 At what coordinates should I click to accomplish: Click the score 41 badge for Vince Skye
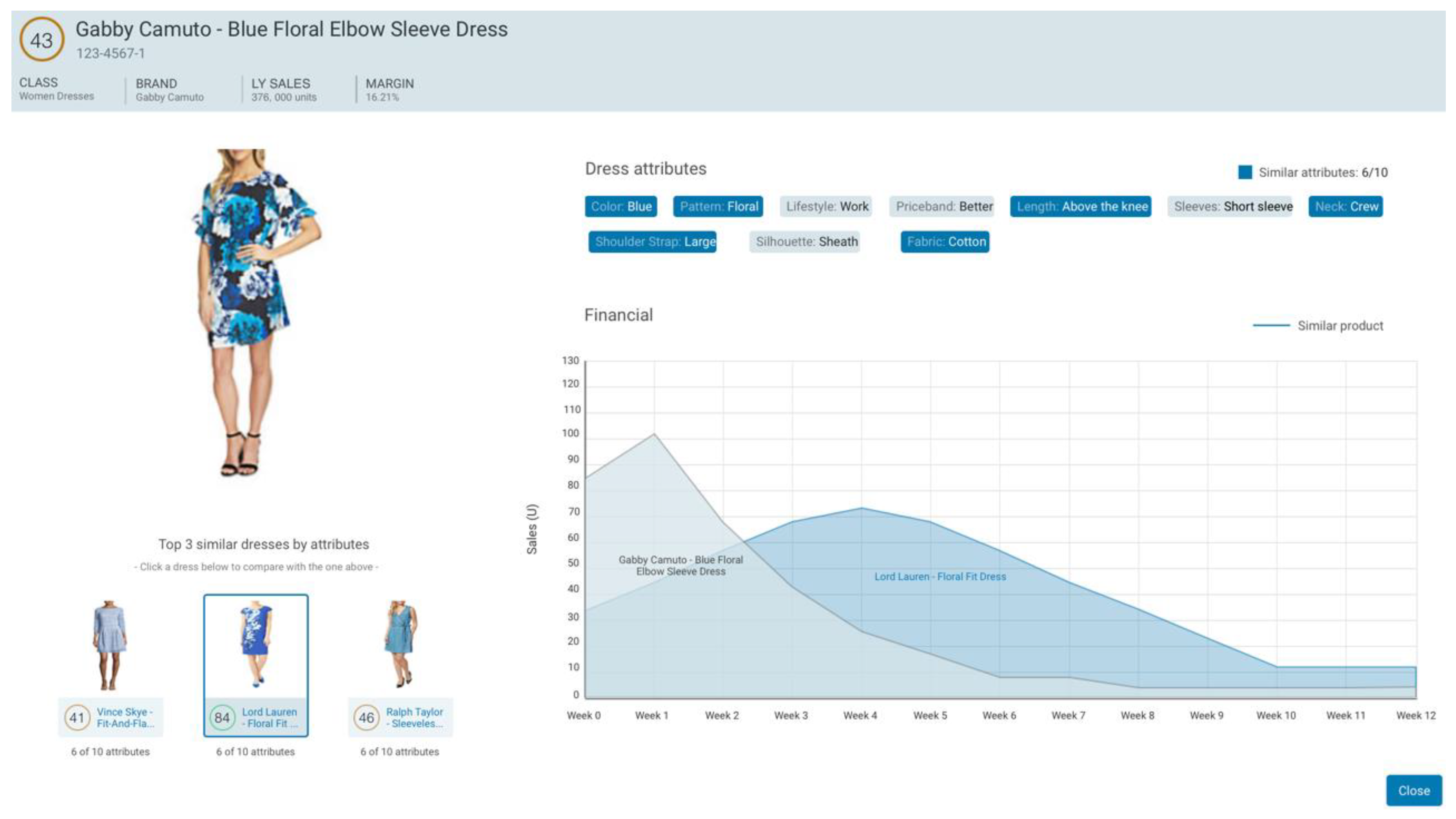77,717
